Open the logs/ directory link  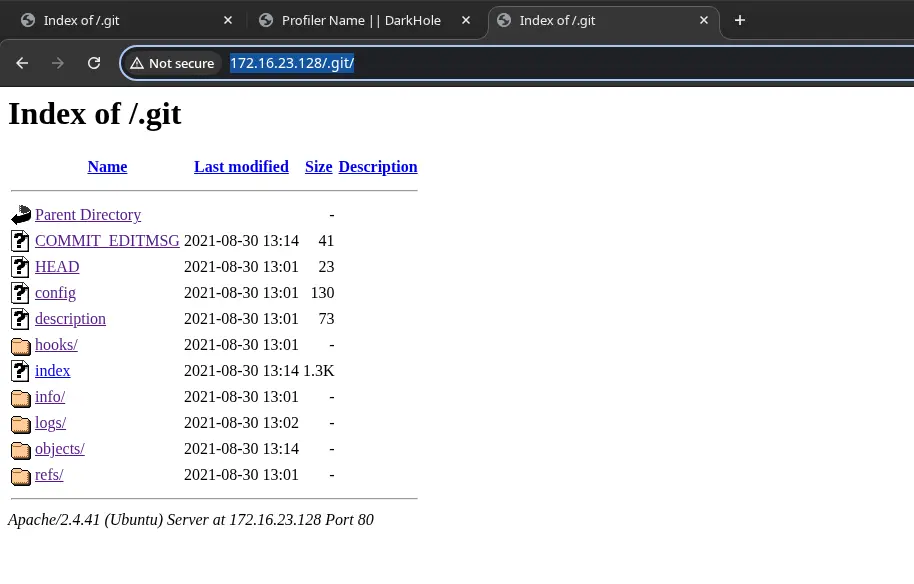click(50, 423)
